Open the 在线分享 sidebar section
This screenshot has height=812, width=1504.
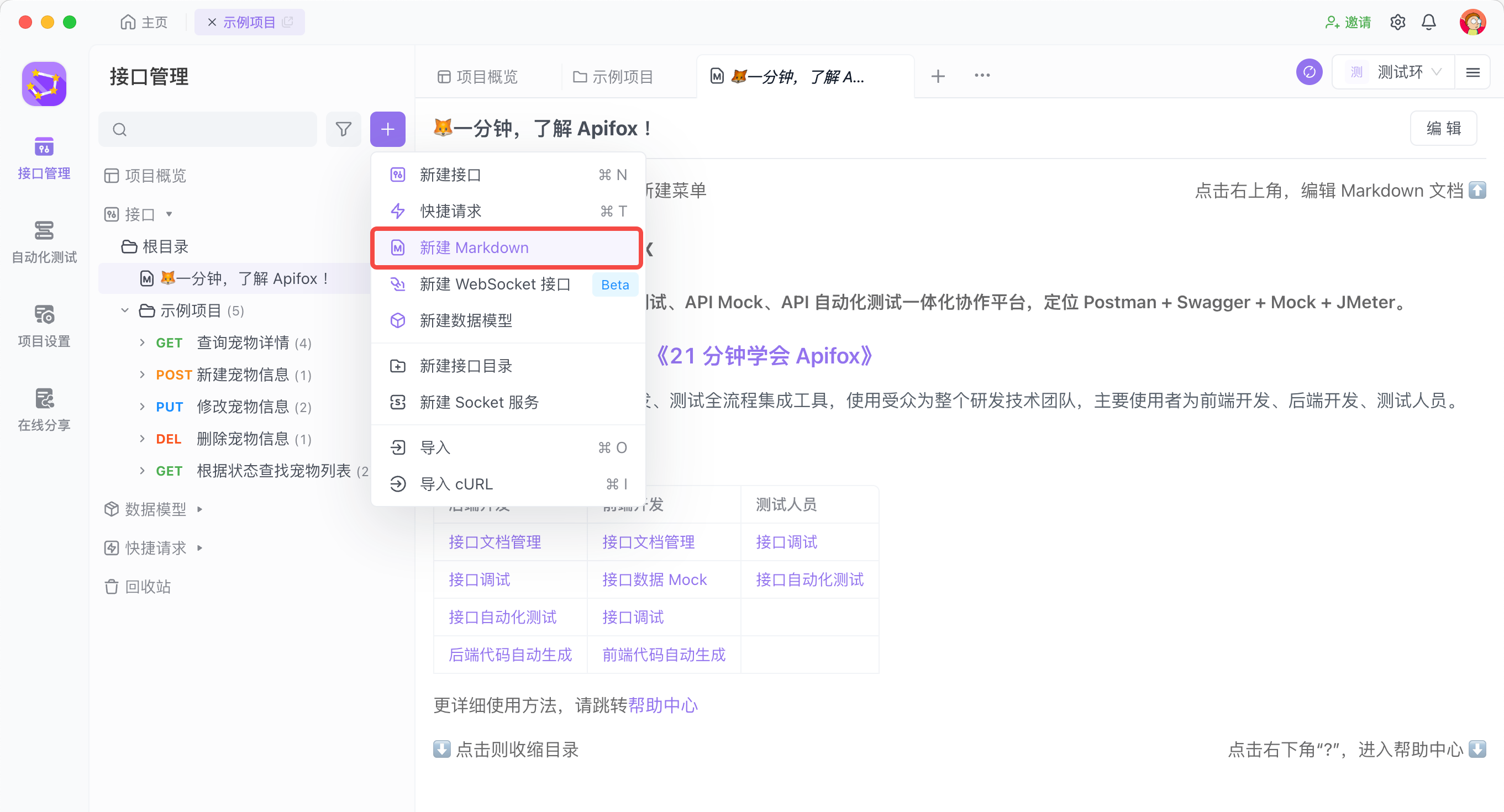tap(44, 410)
